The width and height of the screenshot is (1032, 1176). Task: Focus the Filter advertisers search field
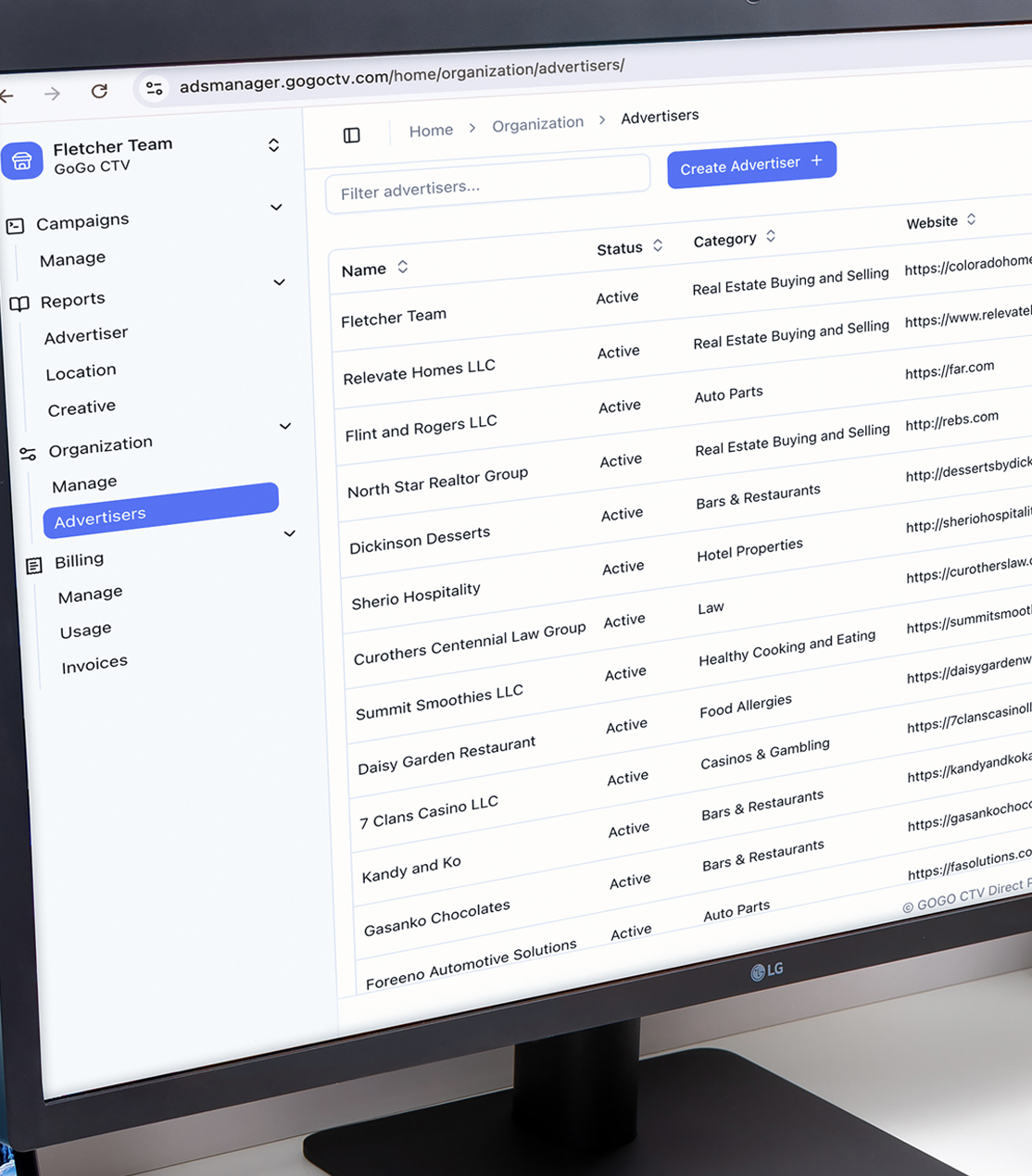(x=488, y=186)
